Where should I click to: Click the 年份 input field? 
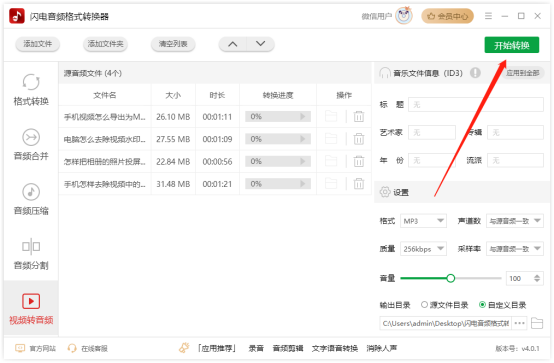tap(432, 160)
